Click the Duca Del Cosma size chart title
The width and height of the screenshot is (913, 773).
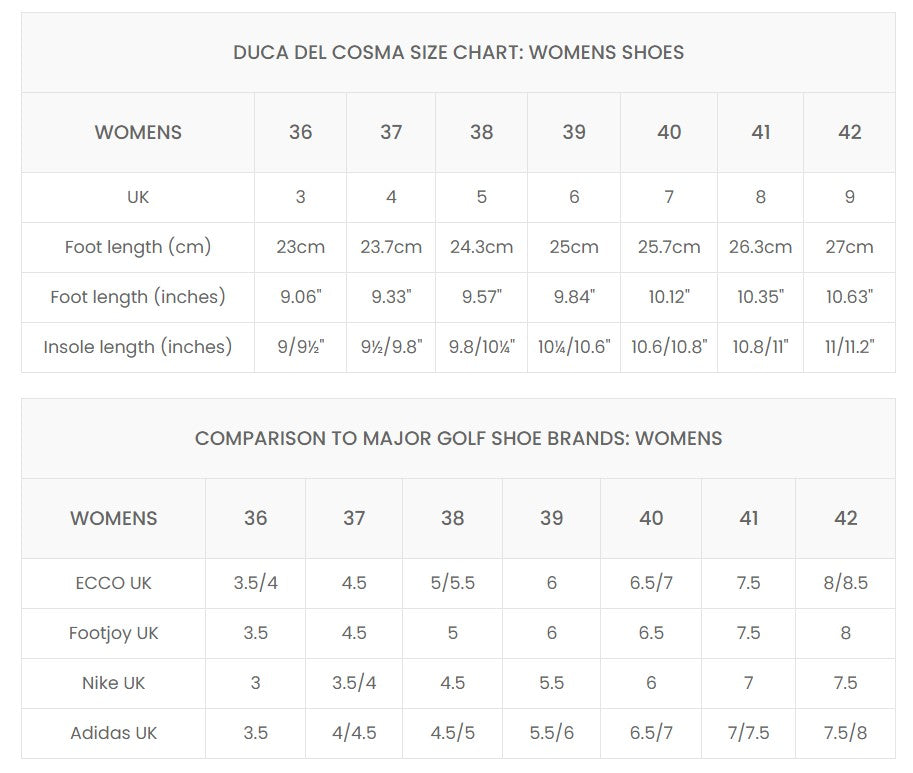(458, 53)
